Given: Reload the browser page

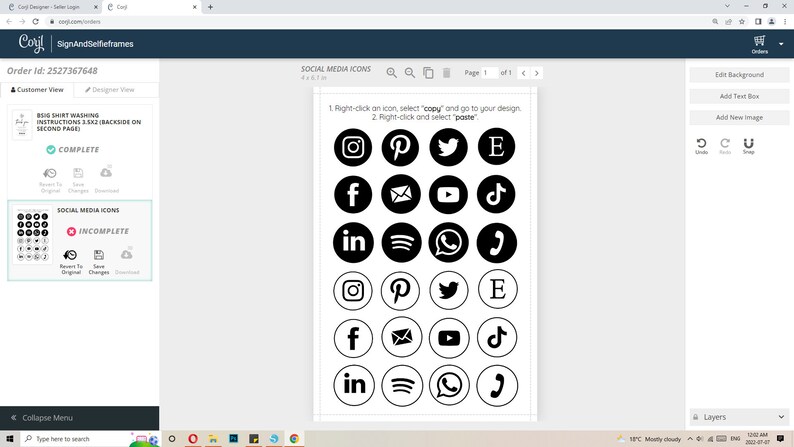Looking at the screenshot, I should 35,22.
